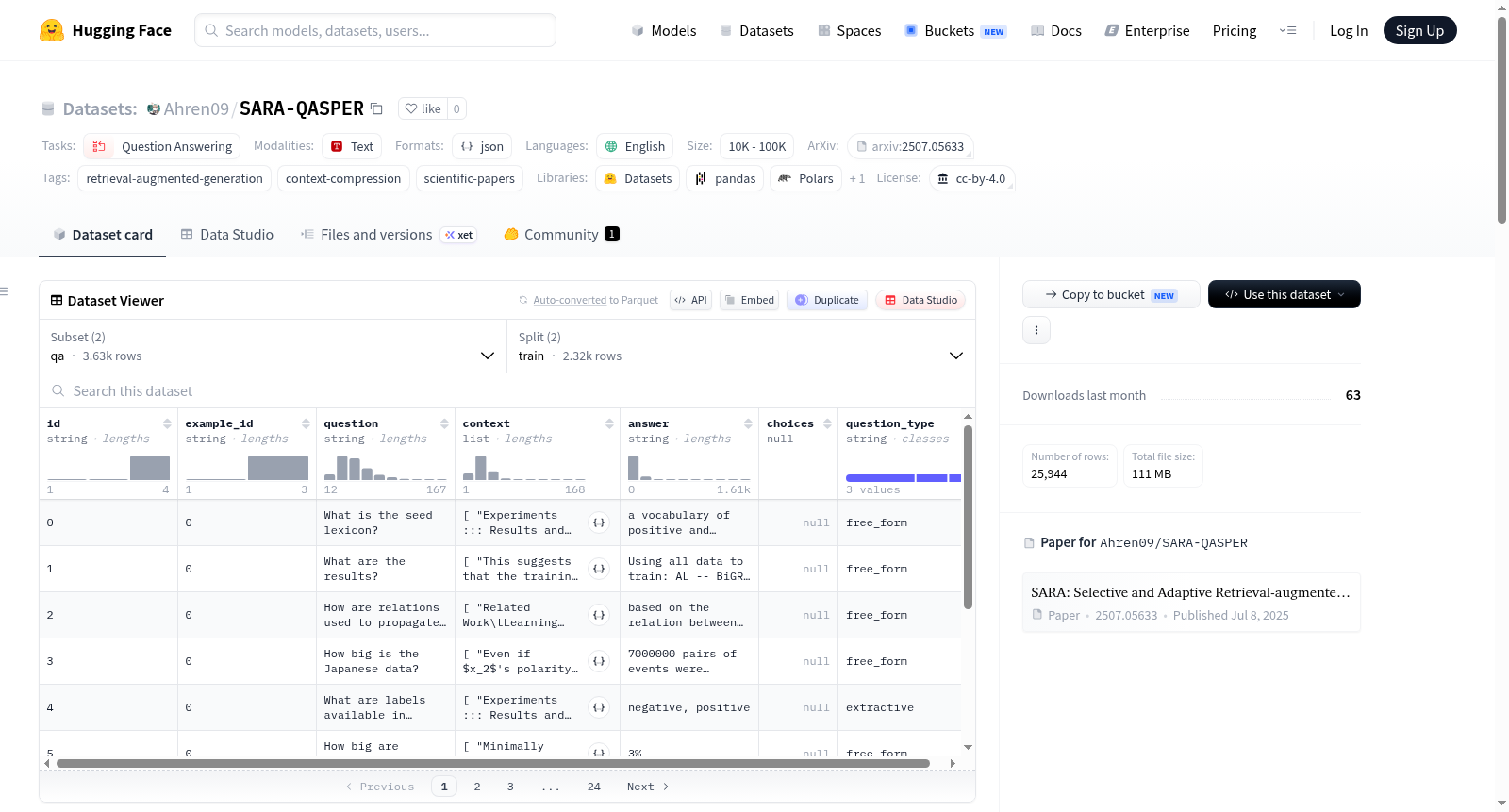1509x812 pixels.
Task: Open the Use this dataset dropdown
Action: point(1285,294)
